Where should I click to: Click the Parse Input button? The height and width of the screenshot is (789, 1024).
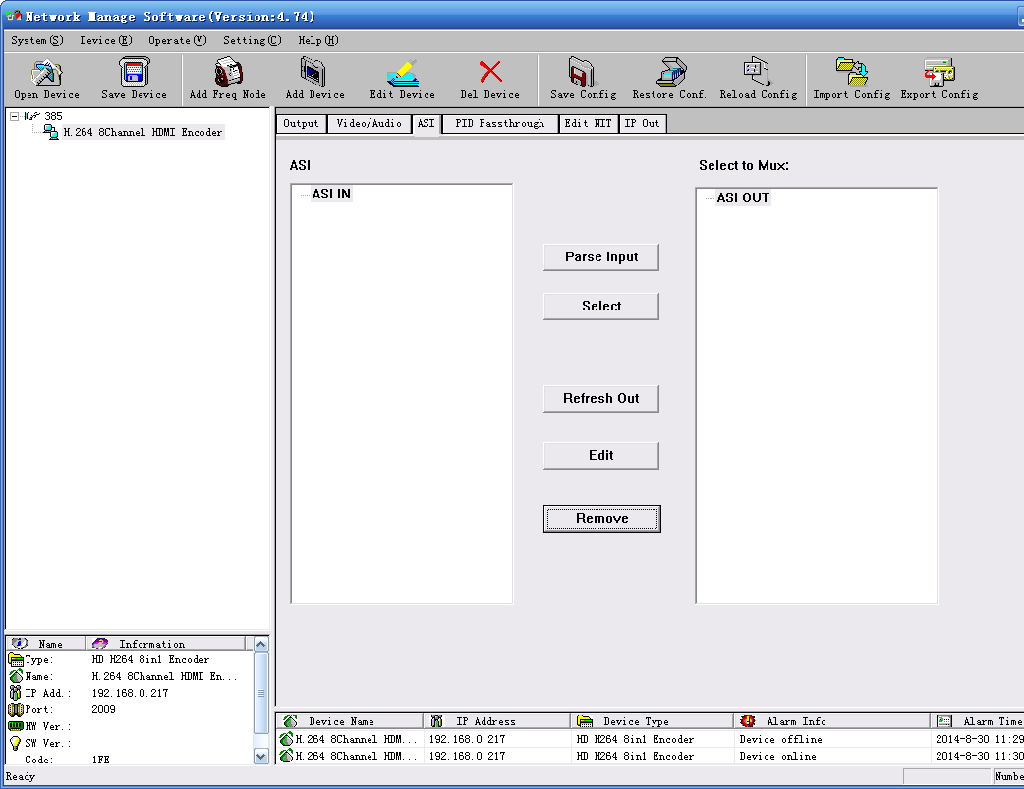tap(601, 257)
